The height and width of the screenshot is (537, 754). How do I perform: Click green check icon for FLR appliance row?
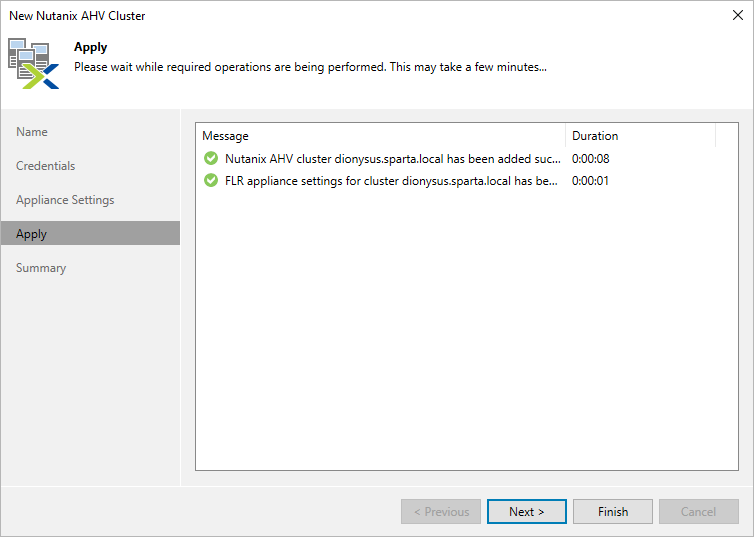click(211, 180)
